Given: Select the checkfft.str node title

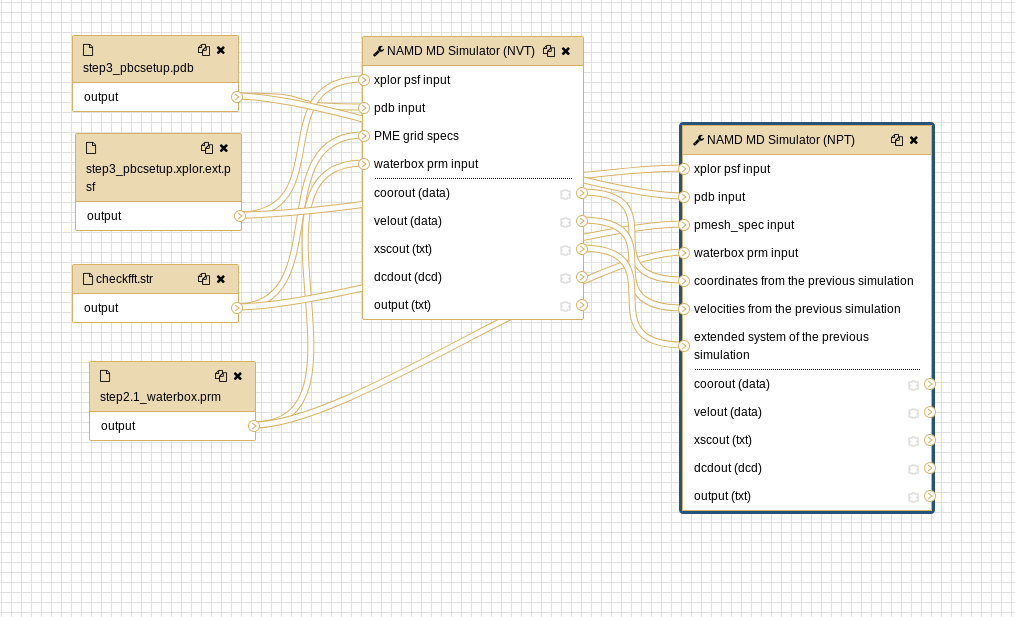Looking at the screenshot, I should (155, 279).
